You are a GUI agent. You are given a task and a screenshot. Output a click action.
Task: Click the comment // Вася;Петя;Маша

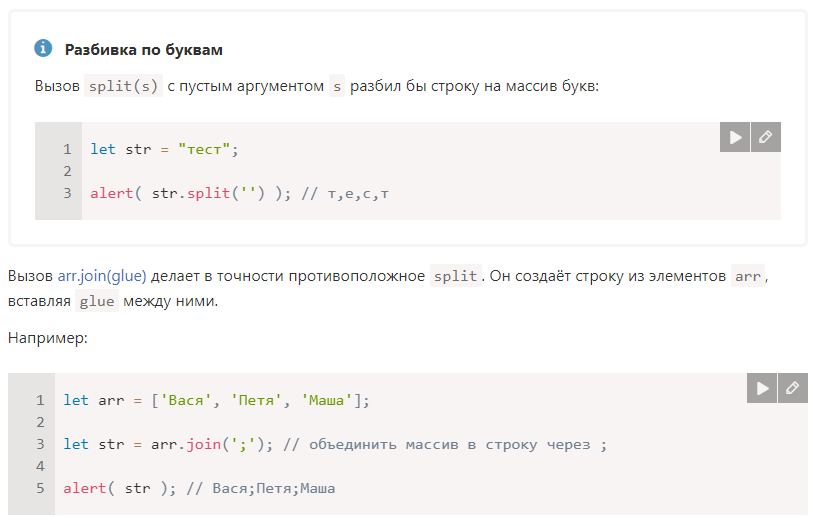pyautogui.click(x=261, y=488)
